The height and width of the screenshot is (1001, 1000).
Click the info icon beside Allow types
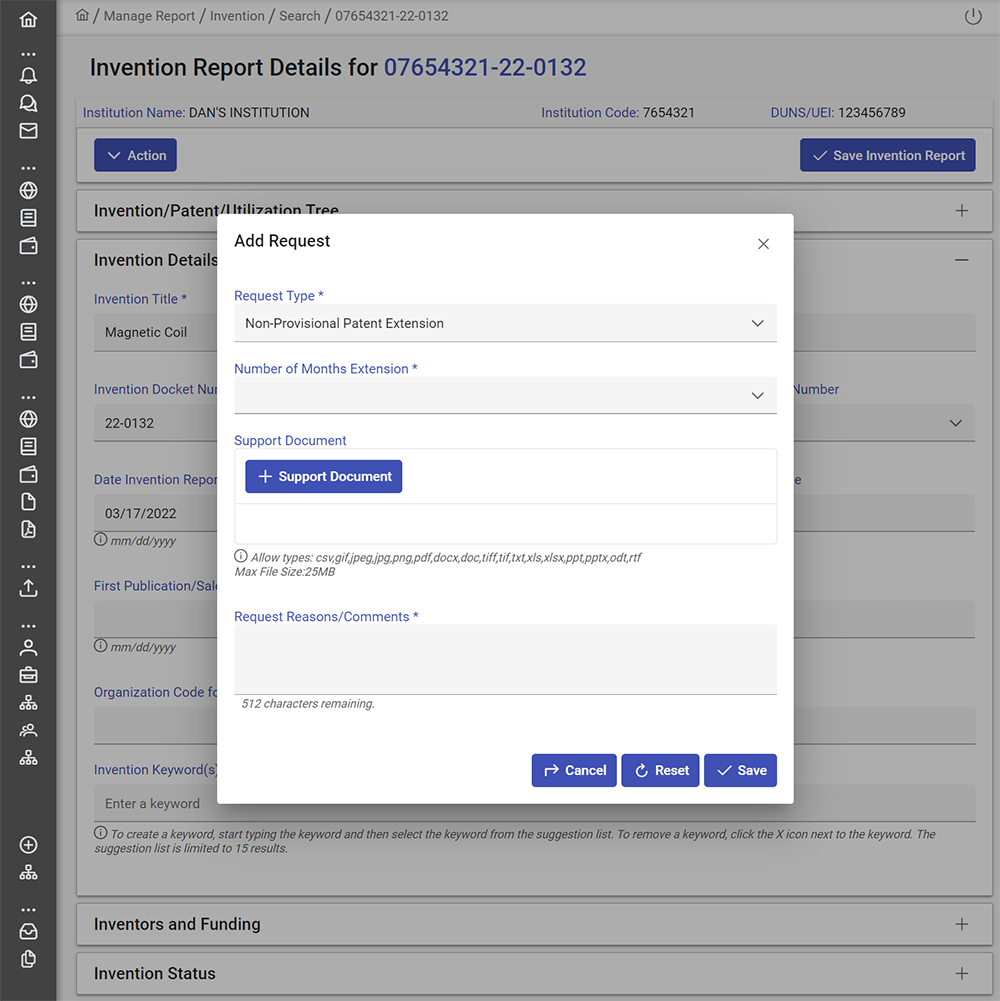coord(240,556)
